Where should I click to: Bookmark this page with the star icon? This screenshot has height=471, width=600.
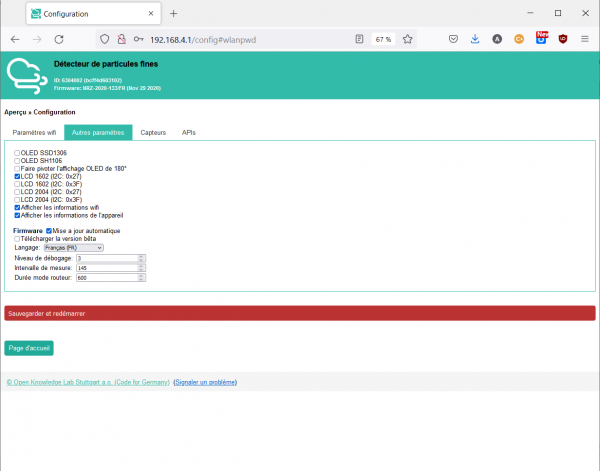click(408, 39)
